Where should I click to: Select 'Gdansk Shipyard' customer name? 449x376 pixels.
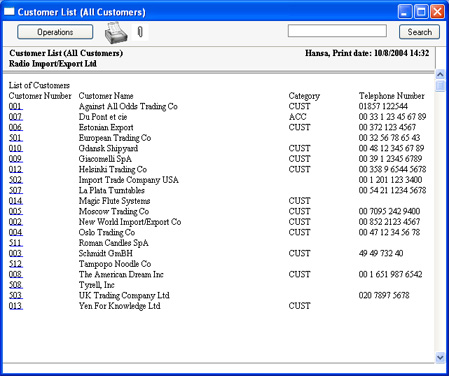point(108,148)
